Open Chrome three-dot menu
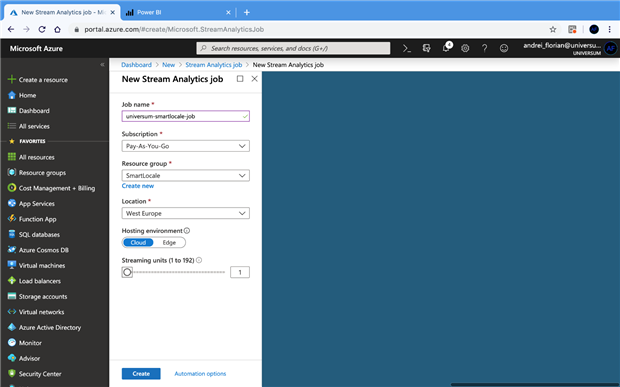This screenshot has height=387, width=620. tap(609, 29)
